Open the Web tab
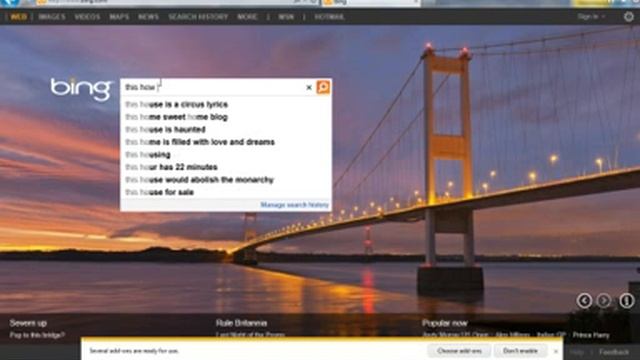The image size is (640, 360). pyautogui.click(x=18, y=17)
